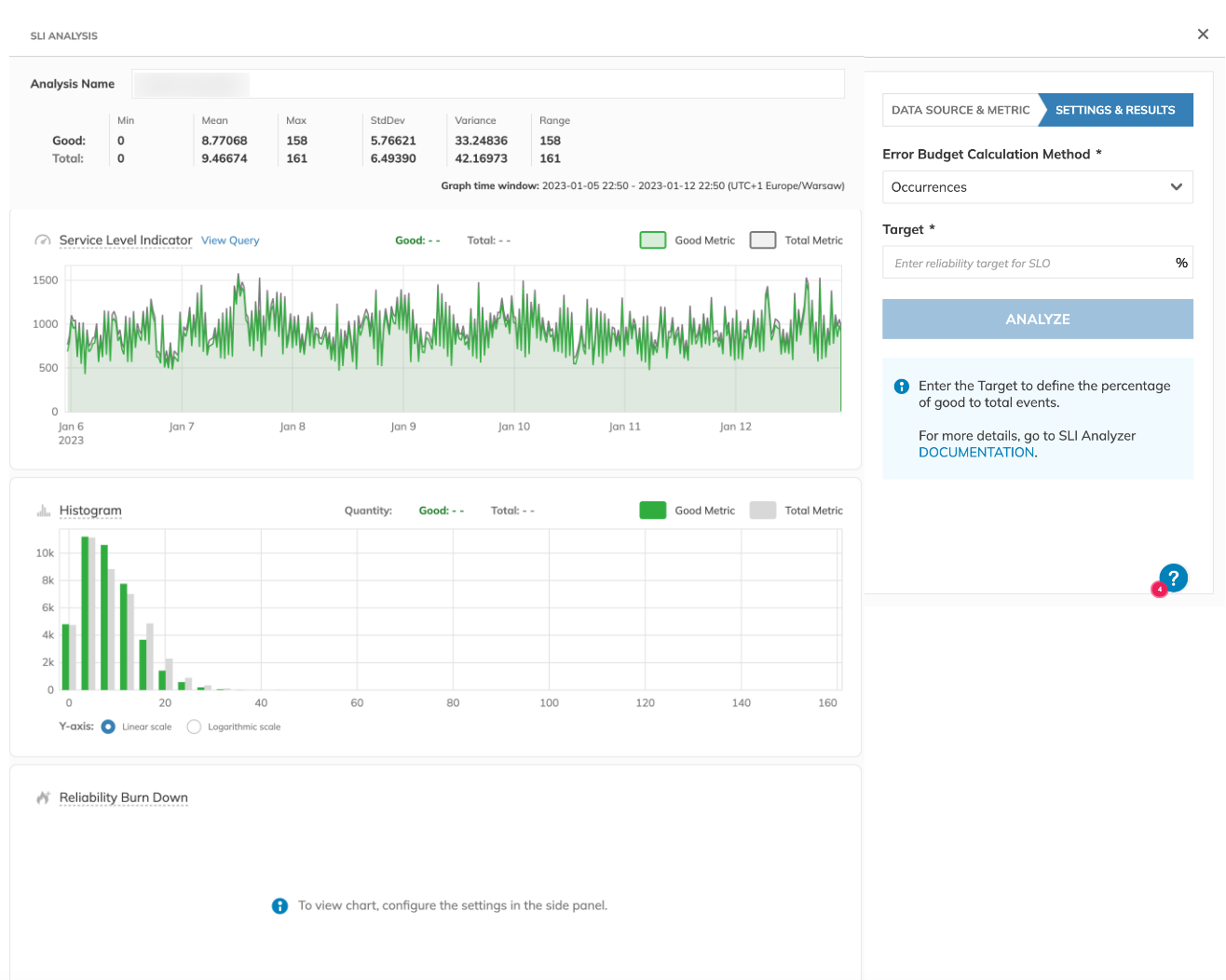Select the Linear scale radio button
Image resolution: width=1226 pixels, height=980 pixels.
108,727
